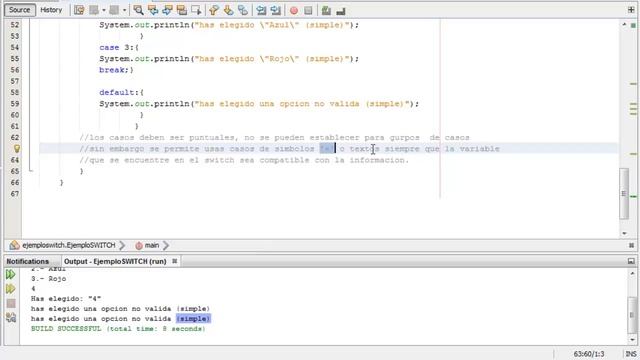This screenshot has width=640, height=360.
Task: Open the Back history dropdown arrow
Action: (104, 10)
